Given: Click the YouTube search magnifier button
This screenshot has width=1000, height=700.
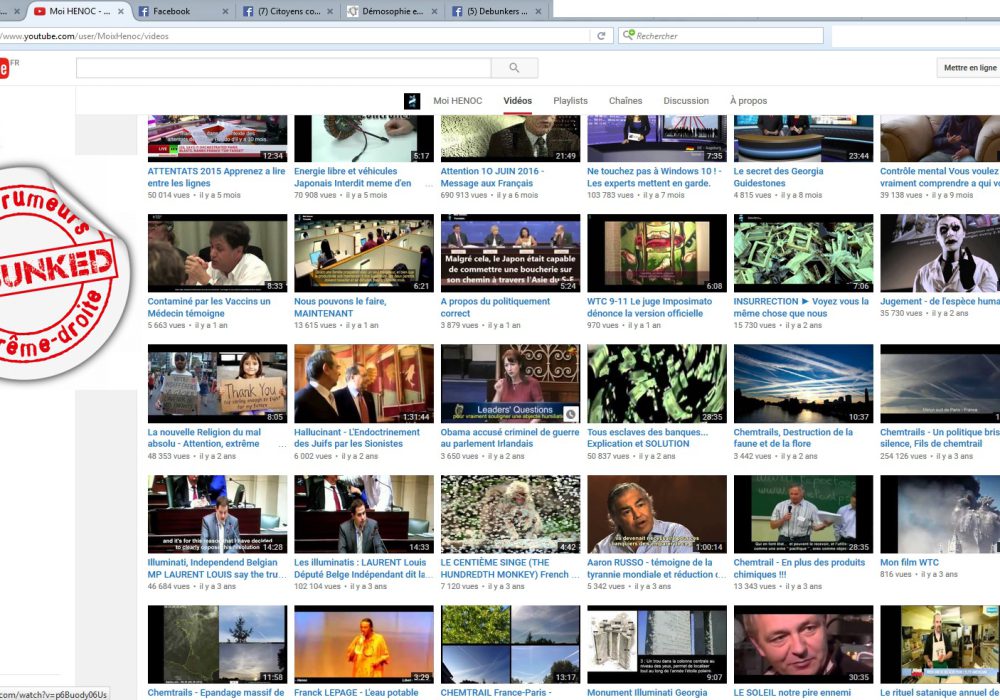Looking at the screenshot, I should pyautogui.click(x=514, y=68).
